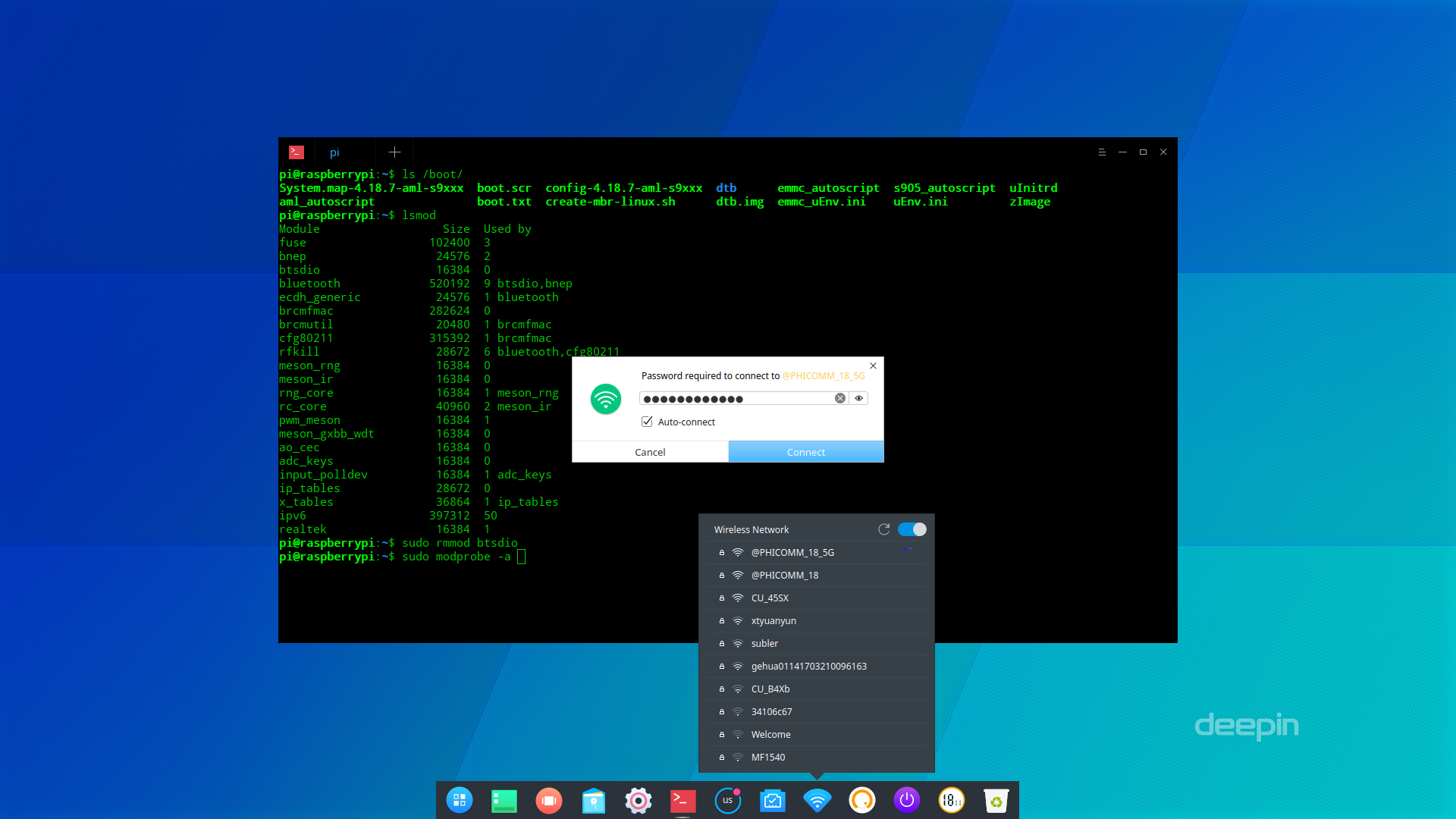Select Welcome network
Screen dimensions: 1456x819
coord(817,735)
